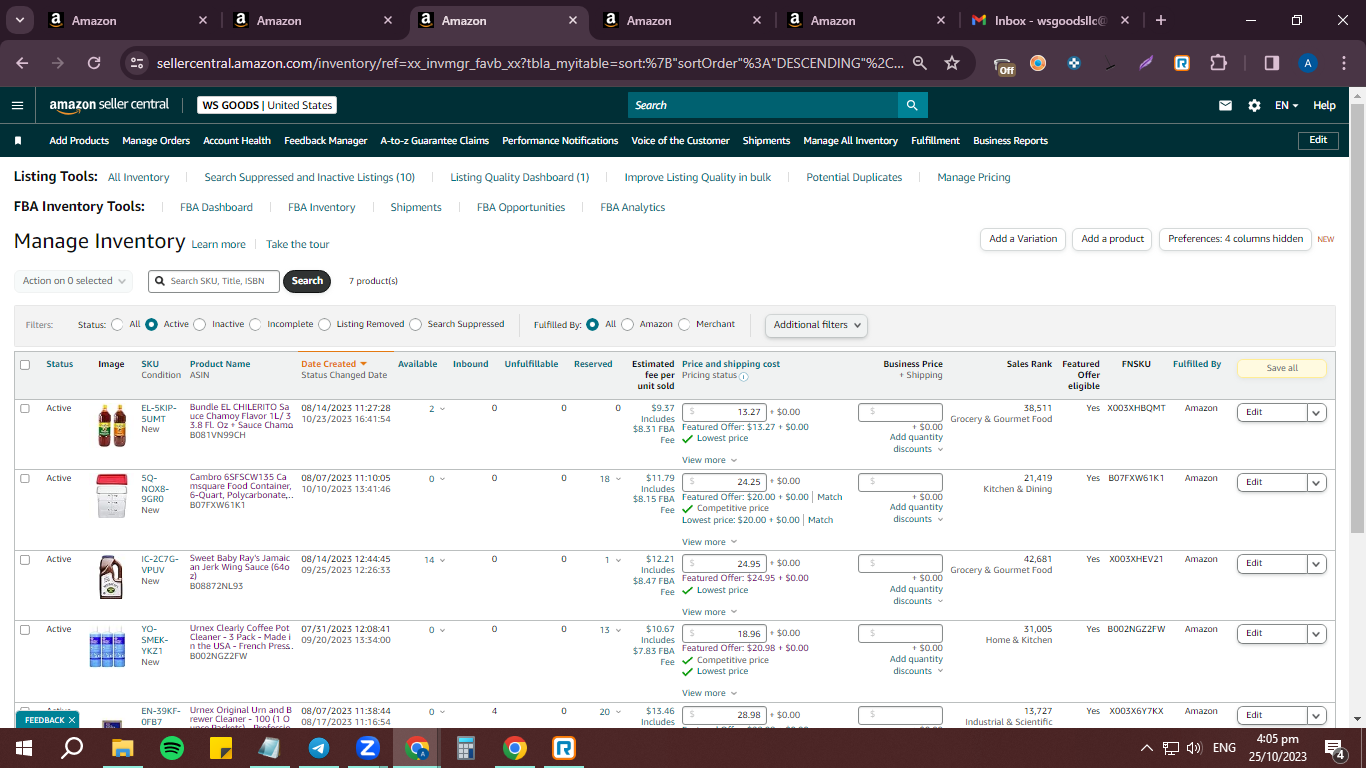This screenshot has height=768, width=1366.
Task: Click the black Search button beside SKU field
Action: pos(307,281)
